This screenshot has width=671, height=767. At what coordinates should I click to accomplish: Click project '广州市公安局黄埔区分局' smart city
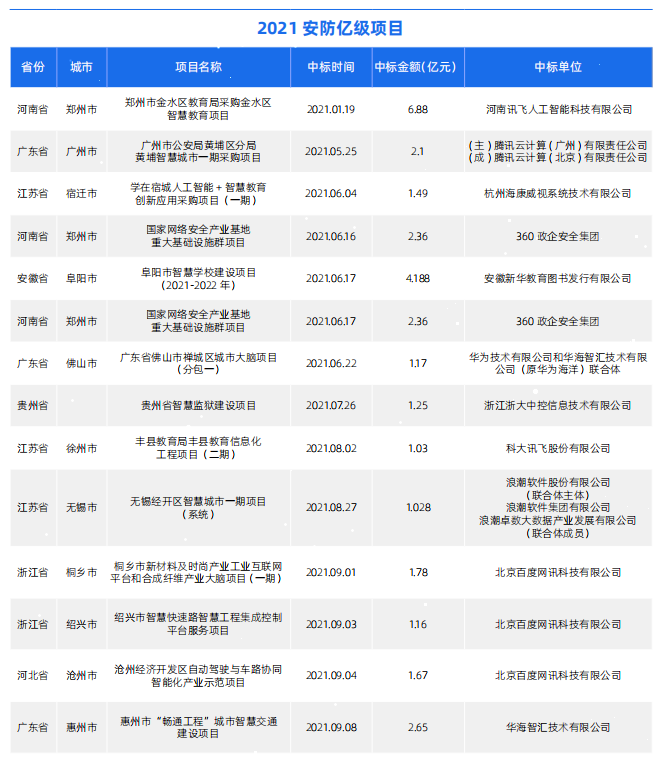(198, 152)
